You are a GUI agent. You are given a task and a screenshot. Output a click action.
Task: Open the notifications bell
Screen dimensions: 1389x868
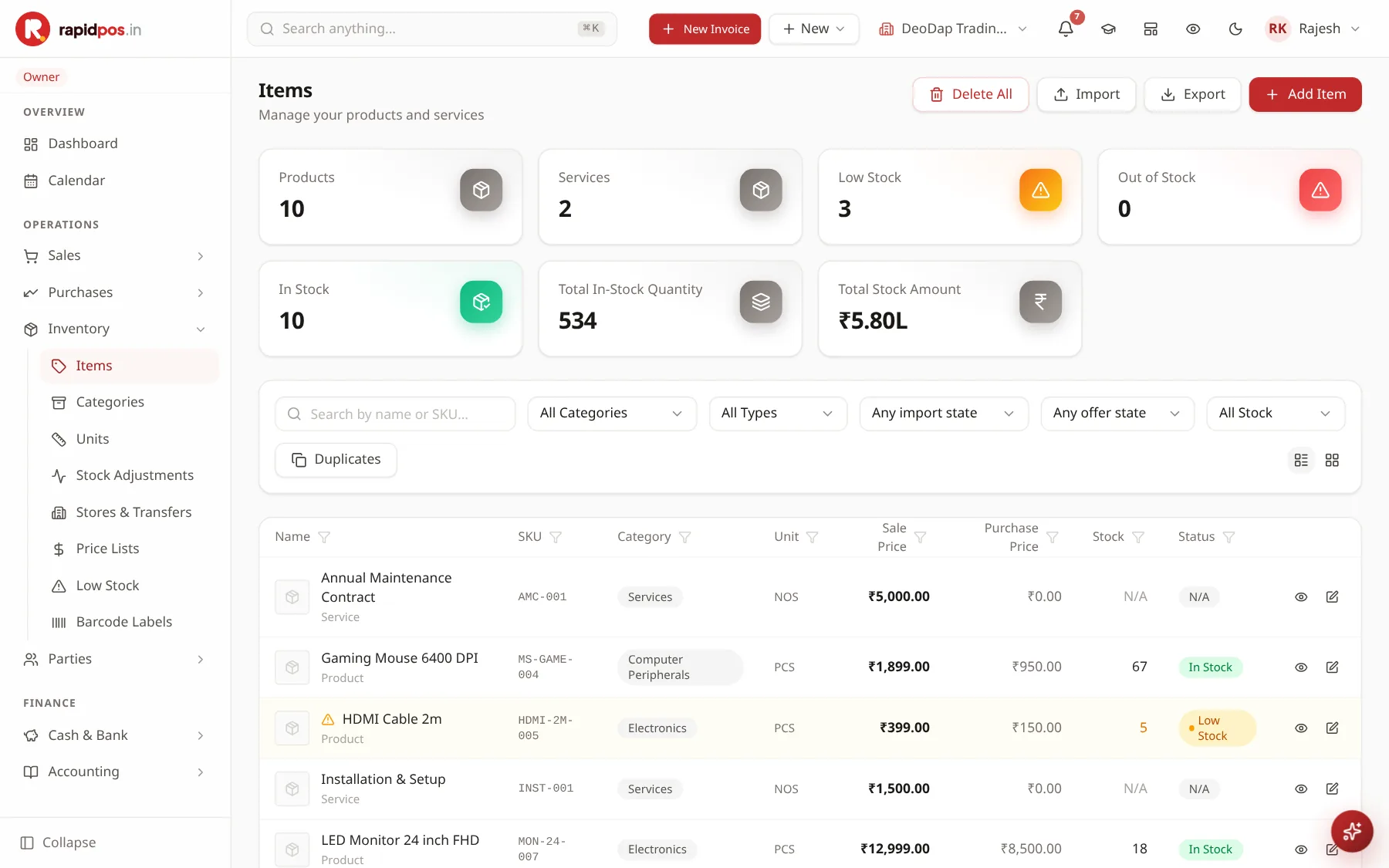[x=1066, y=29]
